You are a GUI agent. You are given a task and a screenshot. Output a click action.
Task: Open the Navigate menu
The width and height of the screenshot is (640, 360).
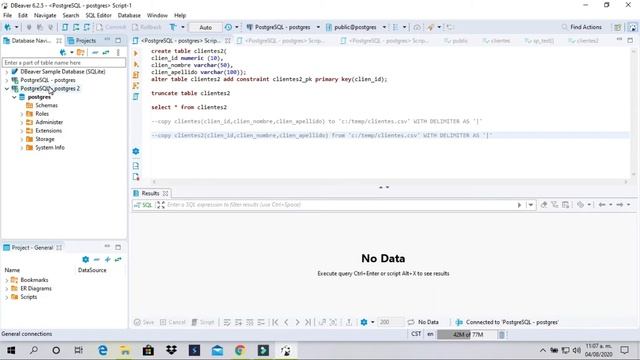pyautogui.click(x=45, y=15)
